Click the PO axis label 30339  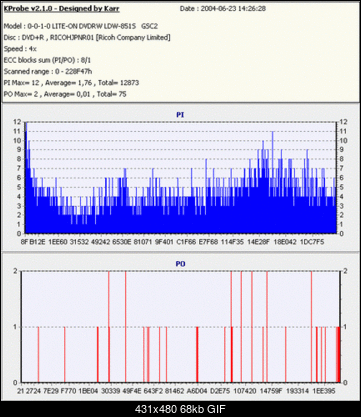[110, 390]
